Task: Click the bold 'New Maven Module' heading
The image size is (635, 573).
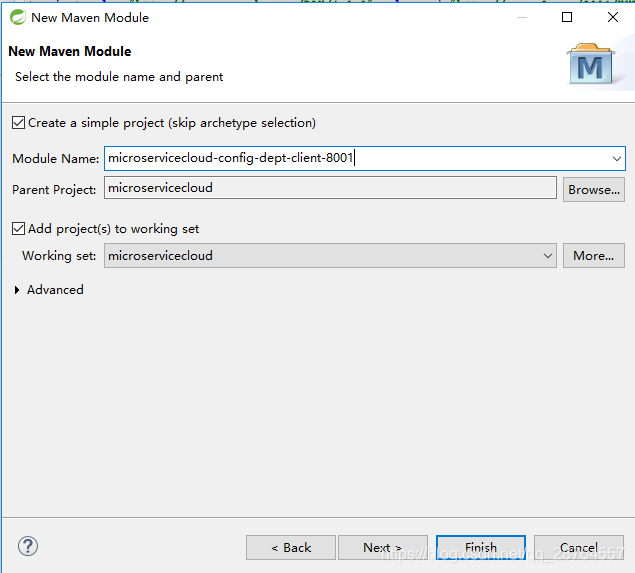Action: point(70,51)
